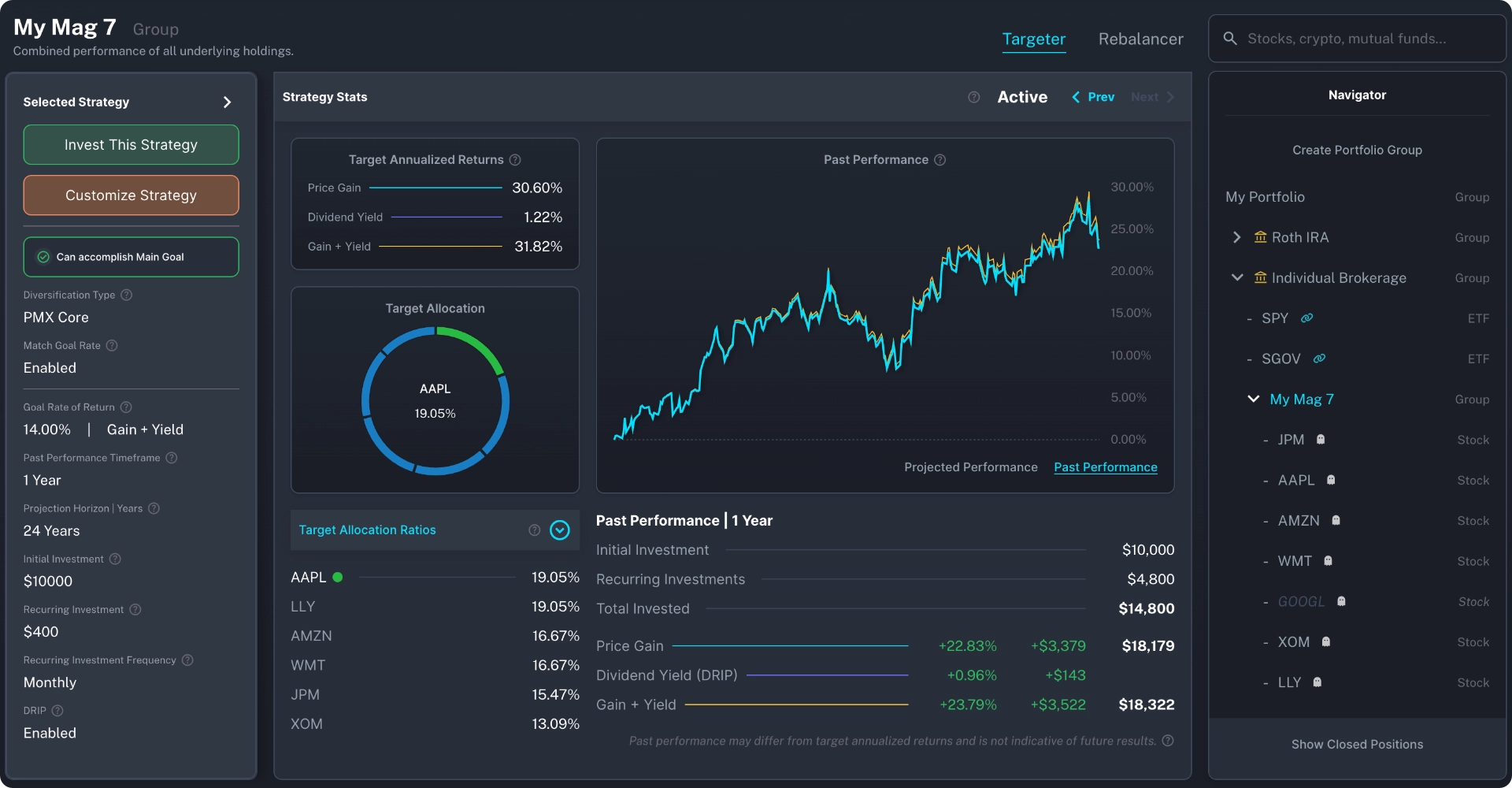Click Roth IRA bank icon

coord(1260,237)
